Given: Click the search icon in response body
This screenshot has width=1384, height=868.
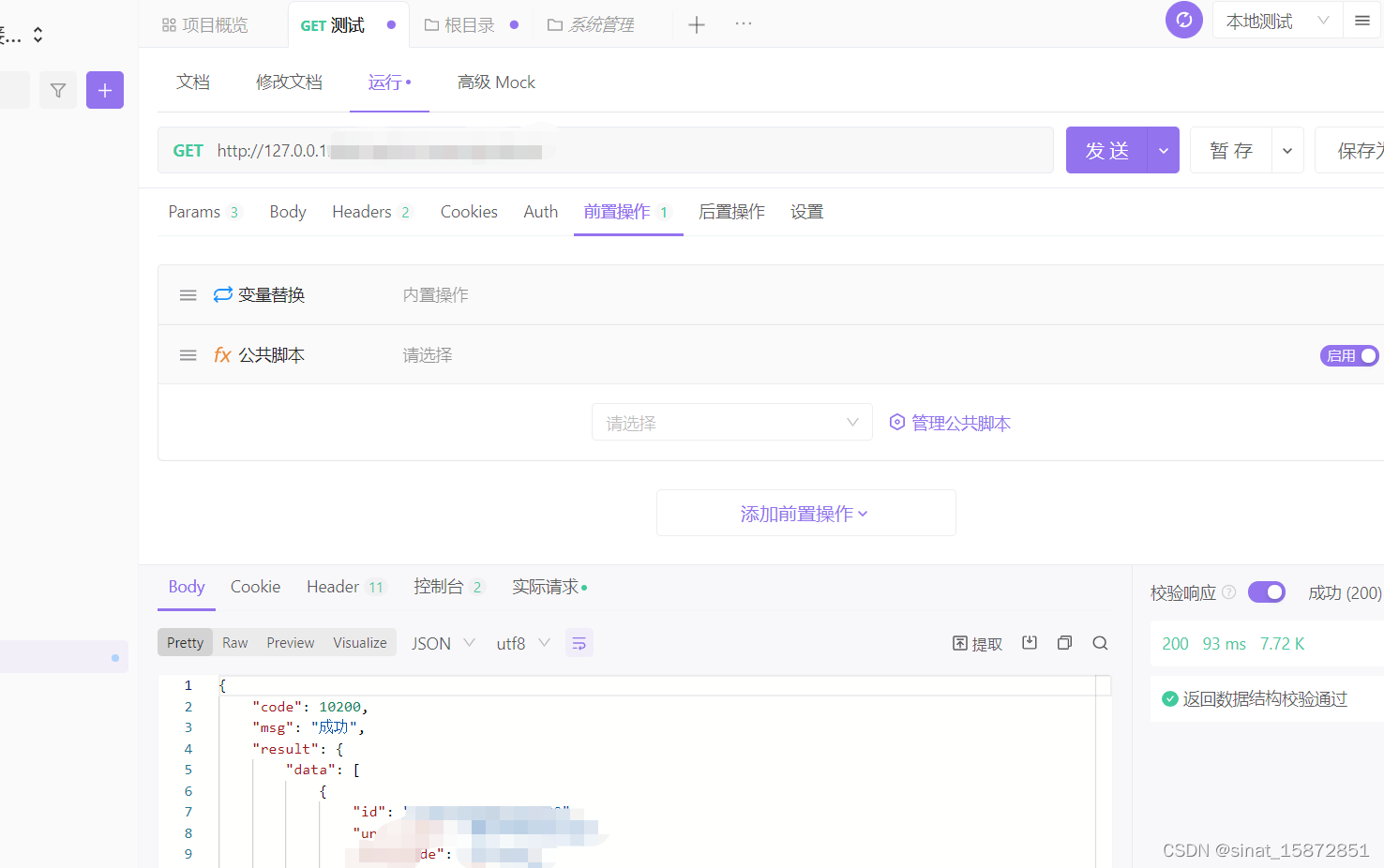Looking at the screenshot, I should click(x=1100, y=642).
